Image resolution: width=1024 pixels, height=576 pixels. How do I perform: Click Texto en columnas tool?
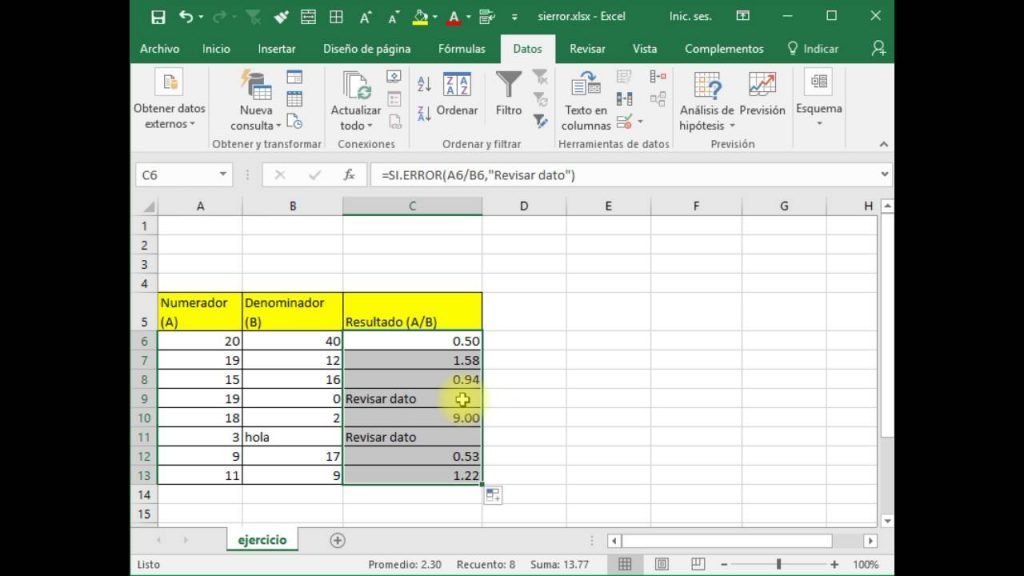(586, 100)
